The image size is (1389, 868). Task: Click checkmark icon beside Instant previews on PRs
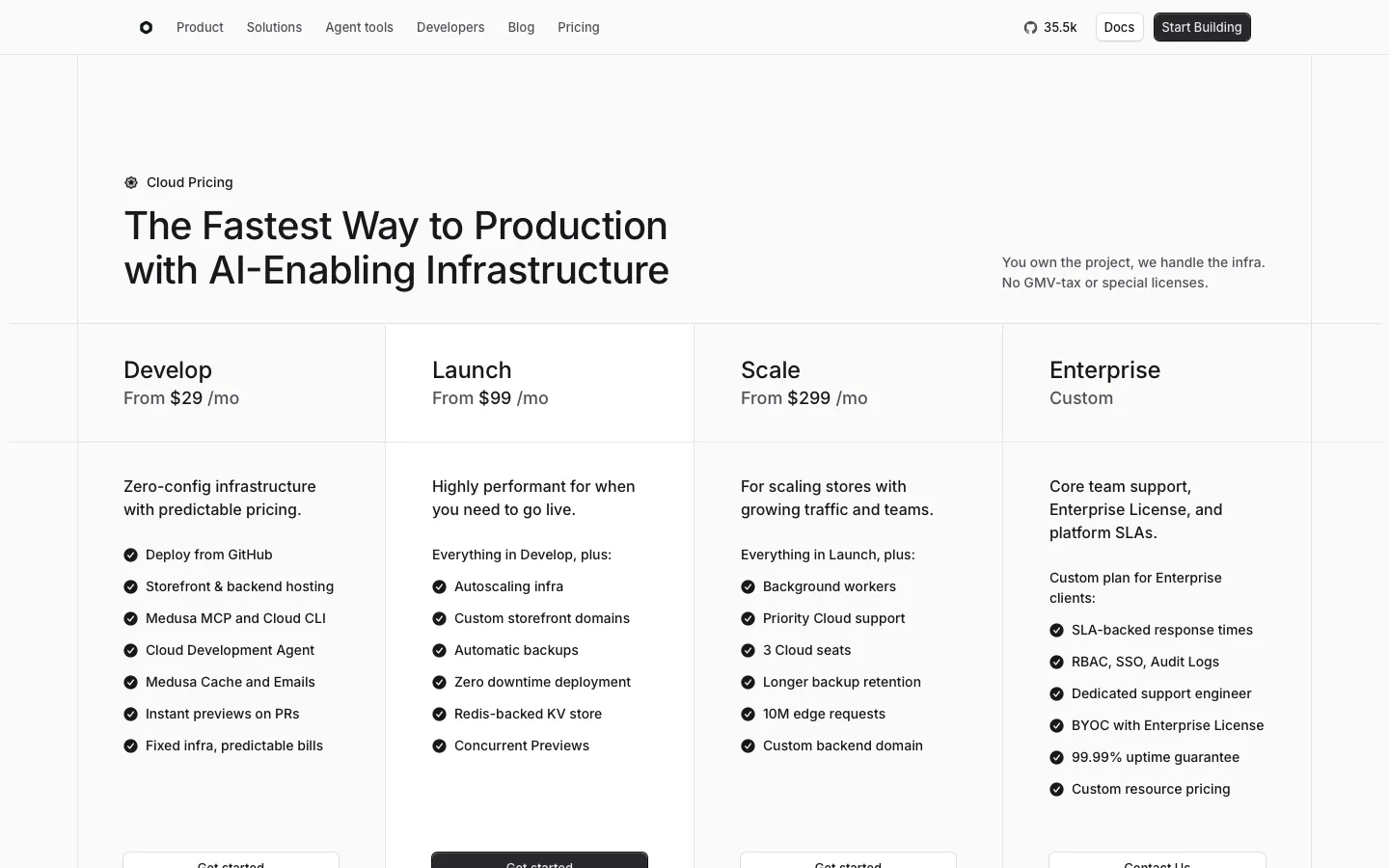click(x=130, y=714)
